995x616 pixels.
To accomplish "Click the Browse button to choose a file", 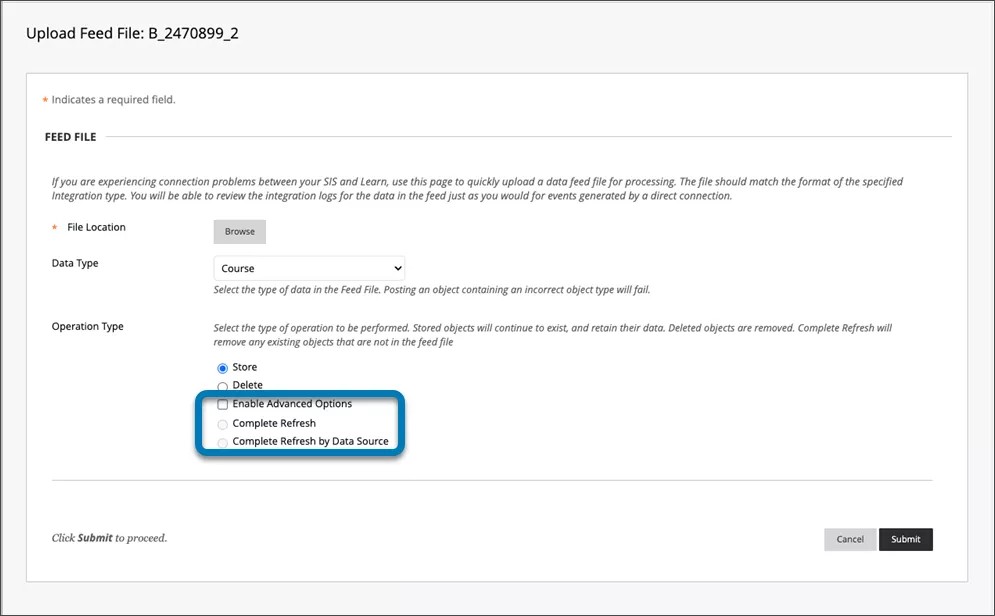I will coord(239,231).
